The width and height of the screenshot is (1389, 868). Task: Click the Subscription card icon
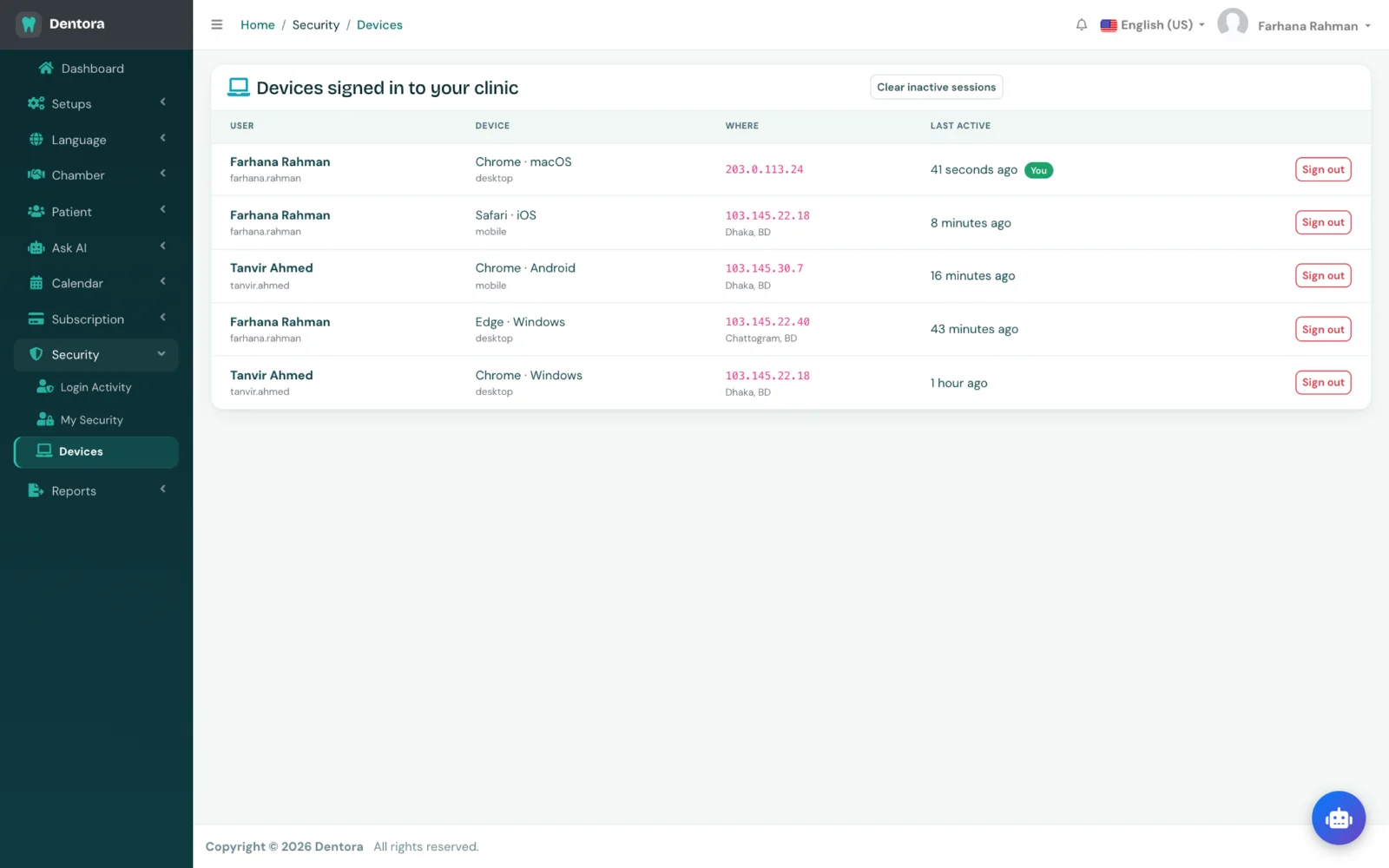pyautogui.click(x=36, y=319)
